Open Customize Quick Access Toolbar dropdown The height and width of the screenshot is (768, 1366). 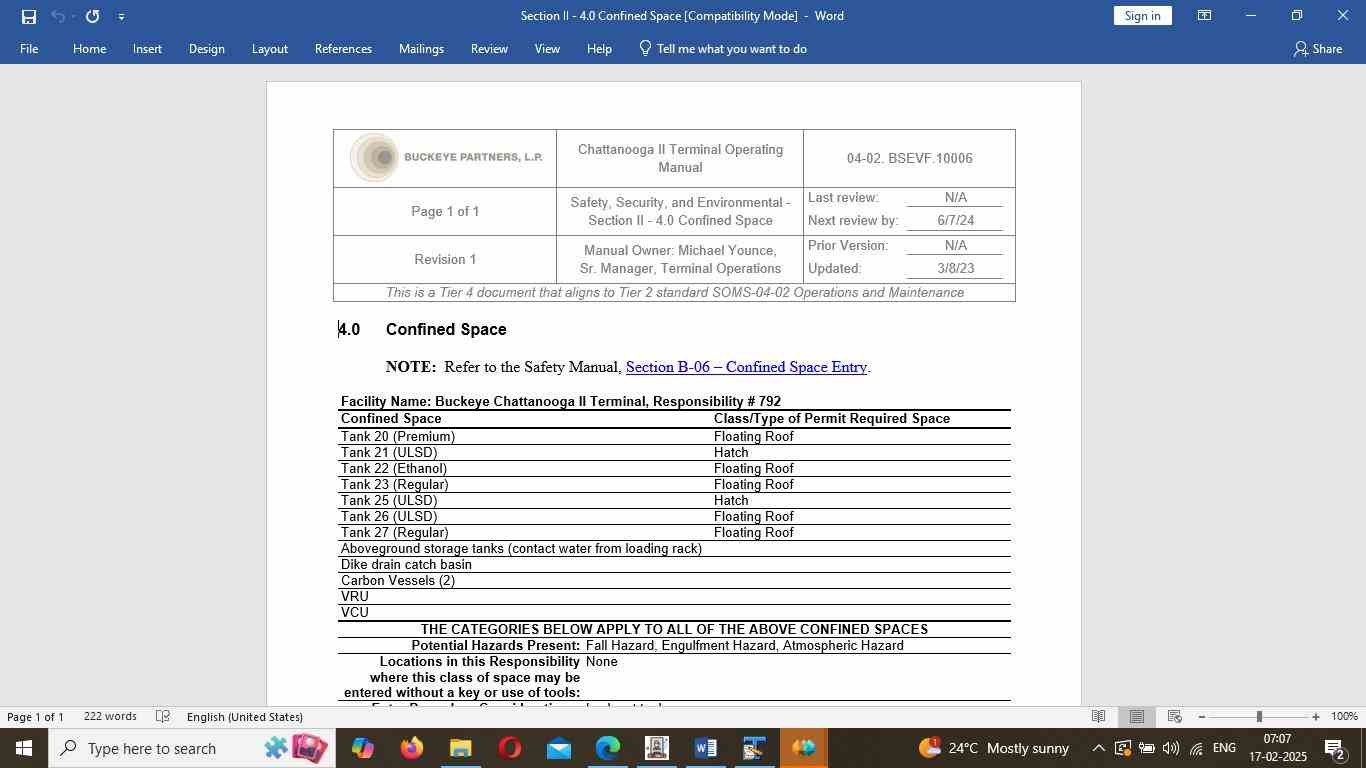tap(121, 16)
